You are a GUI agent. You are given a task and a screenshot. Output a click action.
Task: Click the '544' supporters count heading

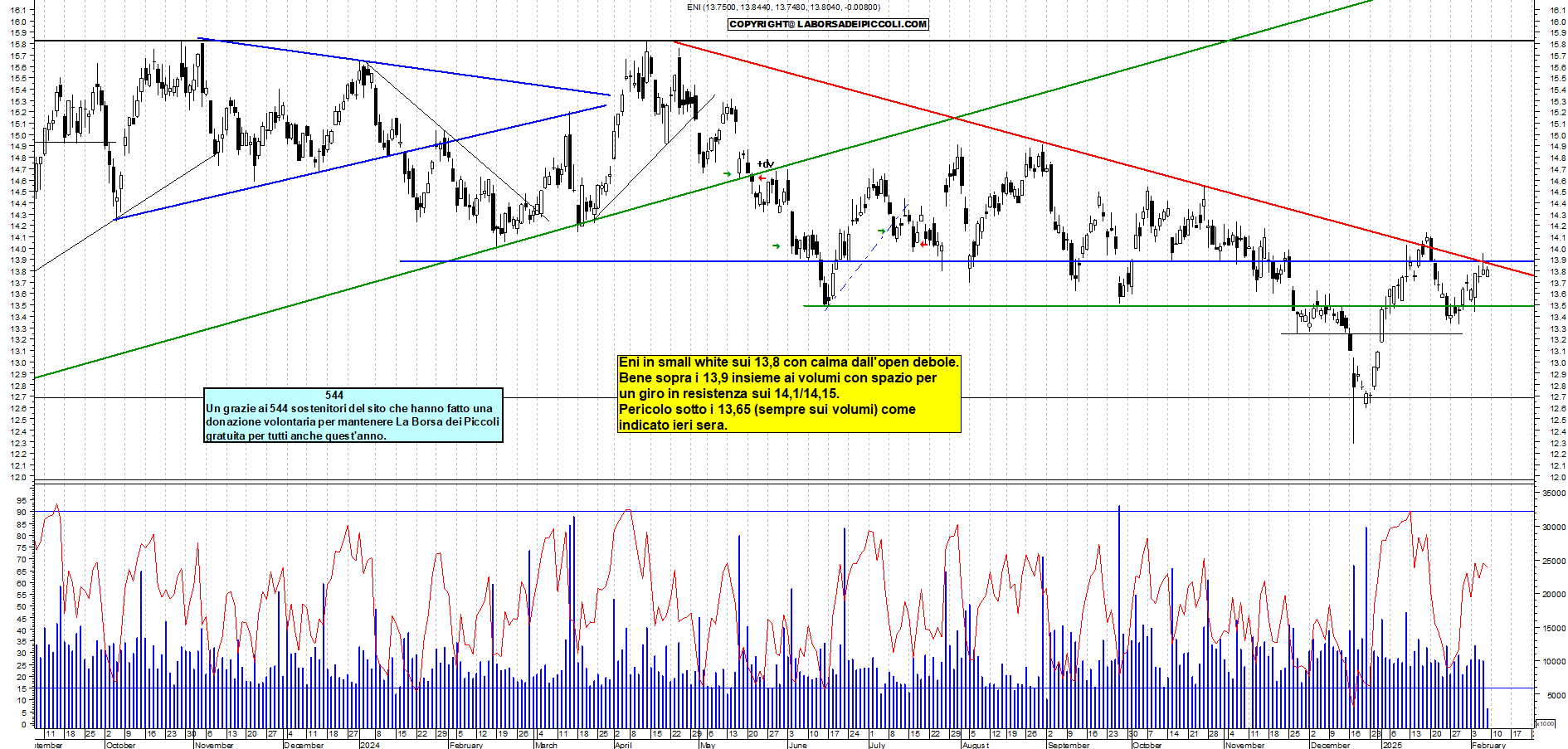(x=334, y=395)
